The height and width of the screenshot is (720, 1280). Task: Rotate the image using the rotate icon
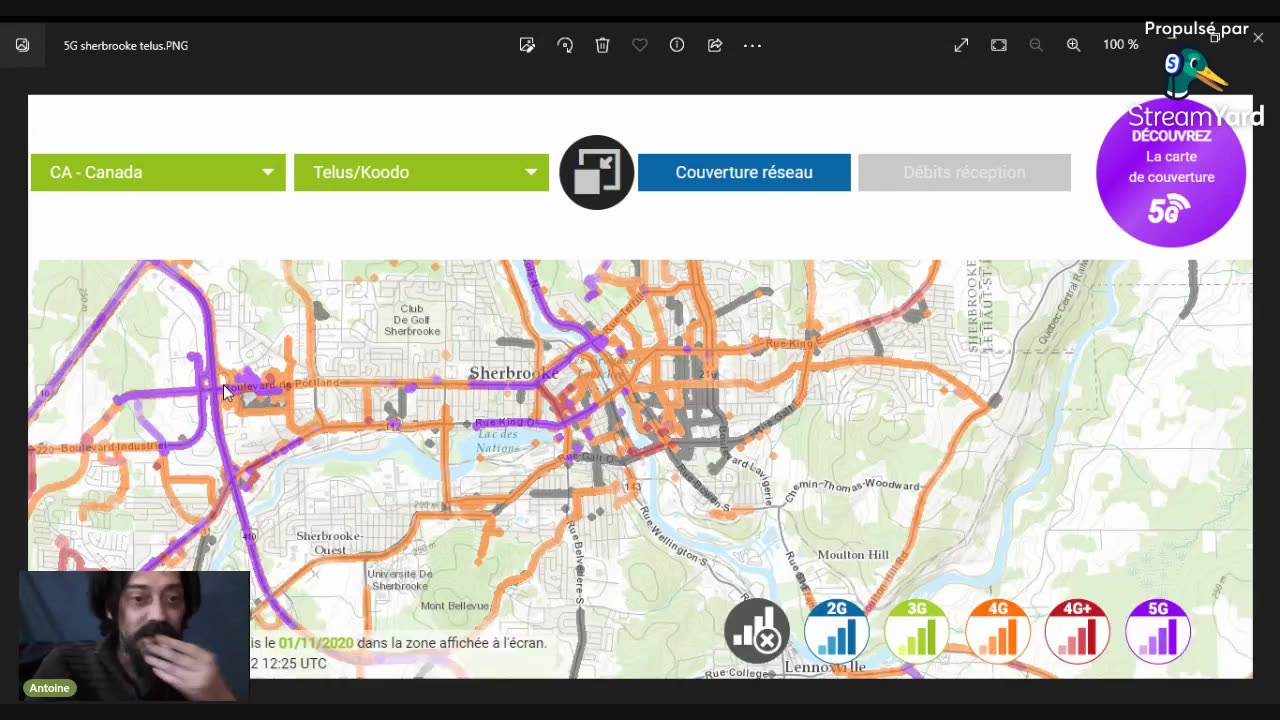(x=565, y=45)
